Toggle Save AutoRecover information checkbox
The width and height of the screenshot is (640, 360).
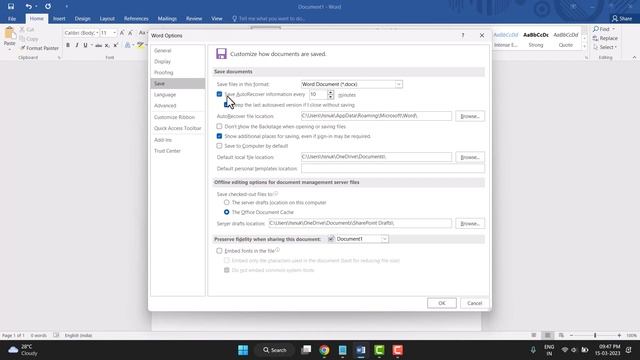coord(219,94)
